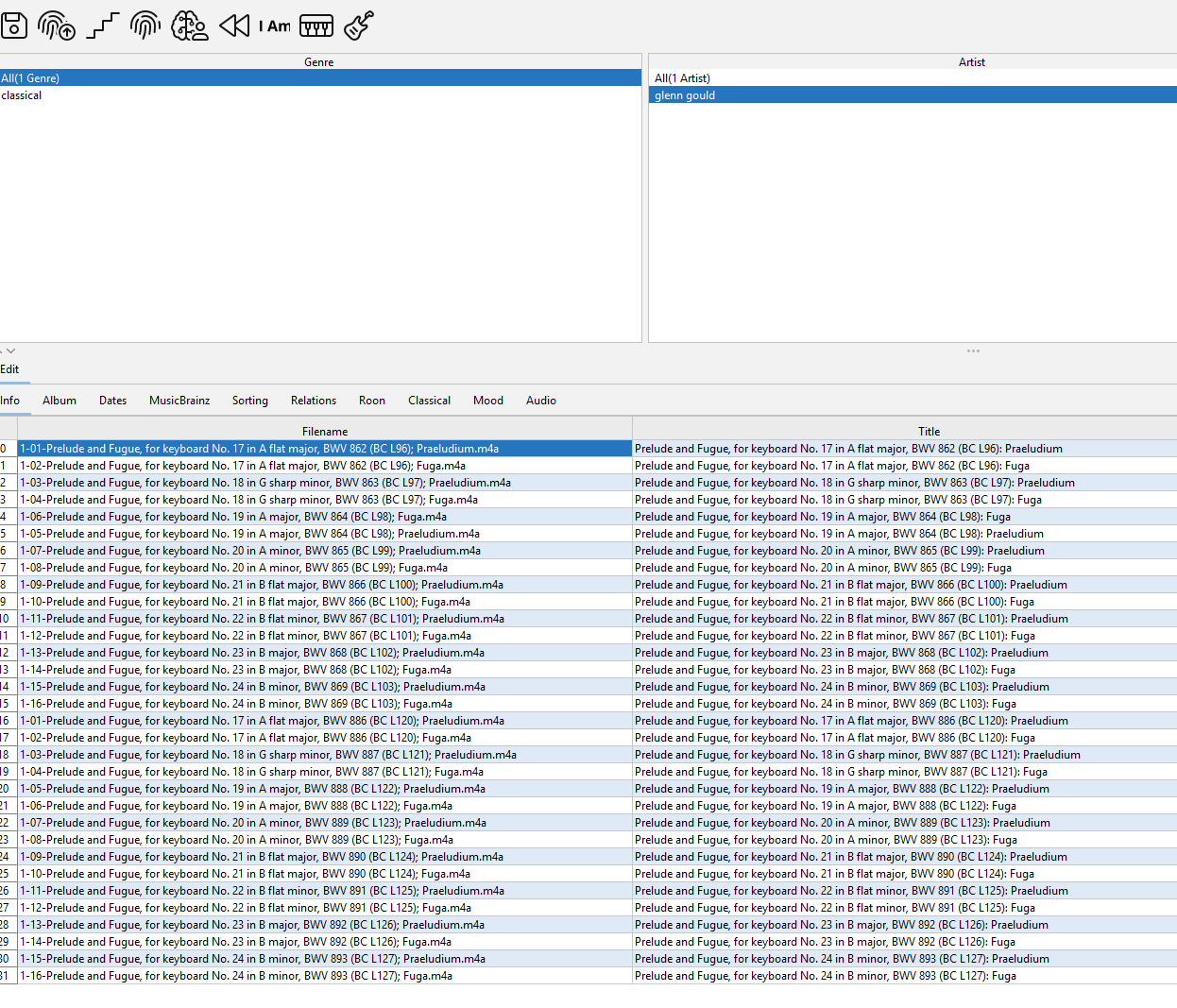Screen dimensions: 1177x1008
Task: Select filename '1-07-Prelude... BWV 889 (BC L123); Praeludium.m4a'
Action: pyautogui.click(x=325, y=823)
